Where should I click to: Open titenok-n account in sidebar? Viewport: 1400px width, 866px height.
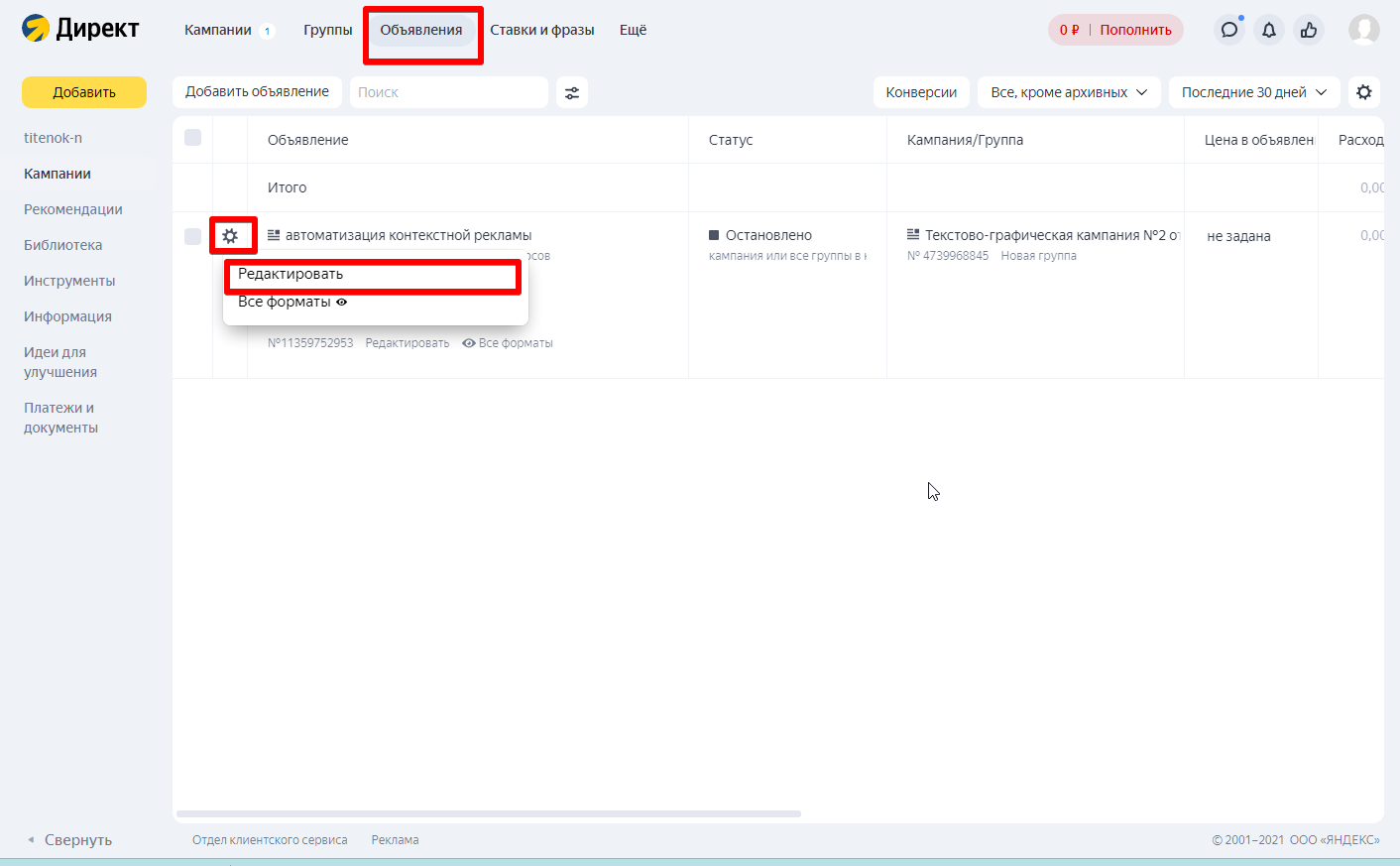[x=54, y=138]
